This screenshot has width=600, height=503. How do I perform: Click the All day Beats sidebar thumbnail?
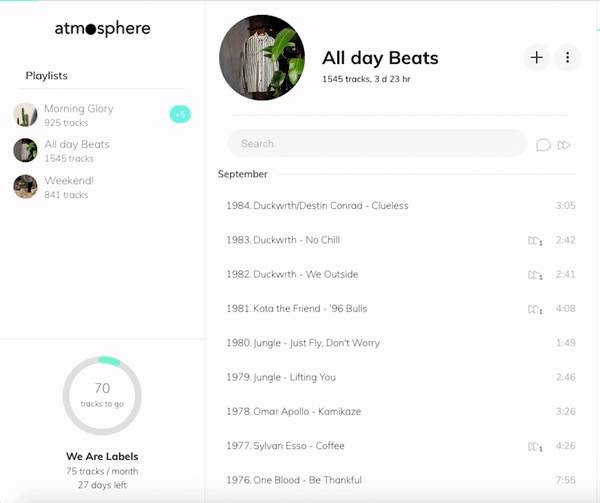point(25,150)
